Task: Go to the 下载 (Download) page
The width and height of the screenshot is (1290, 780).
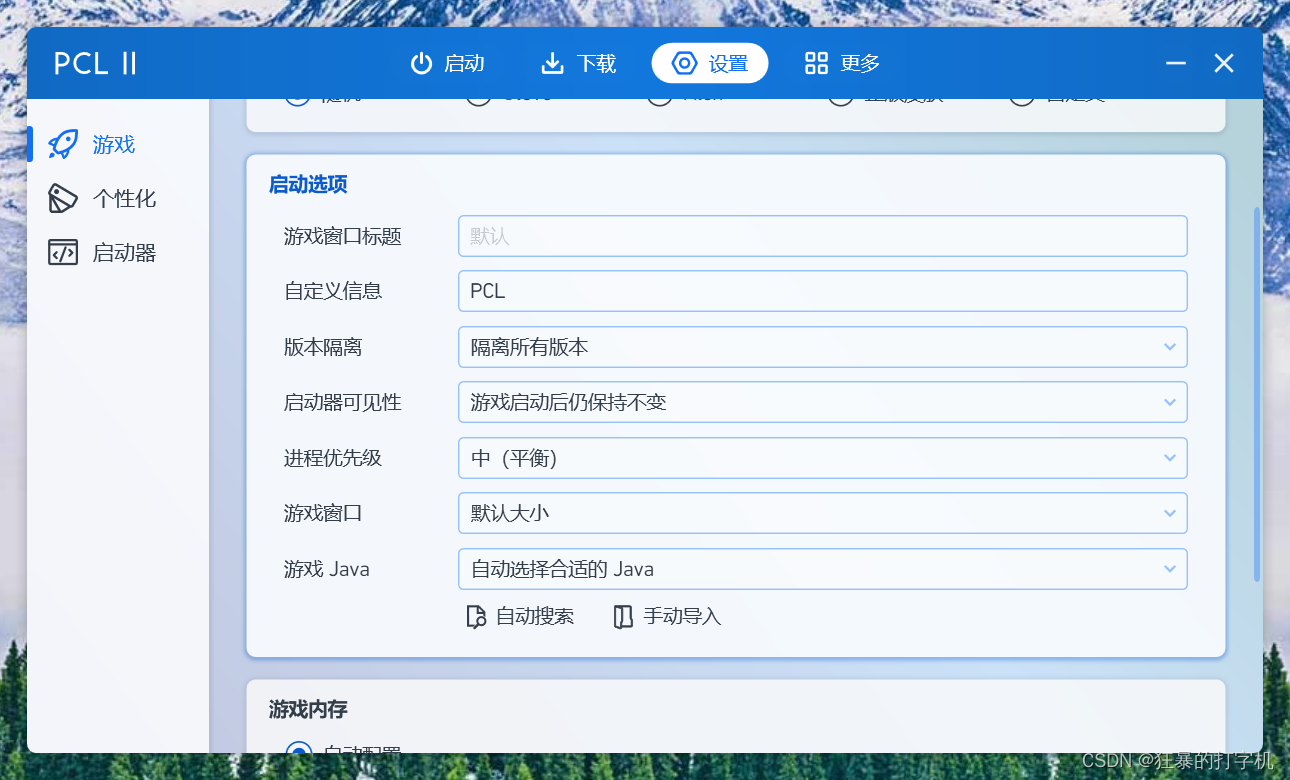Action: (578, 63)
